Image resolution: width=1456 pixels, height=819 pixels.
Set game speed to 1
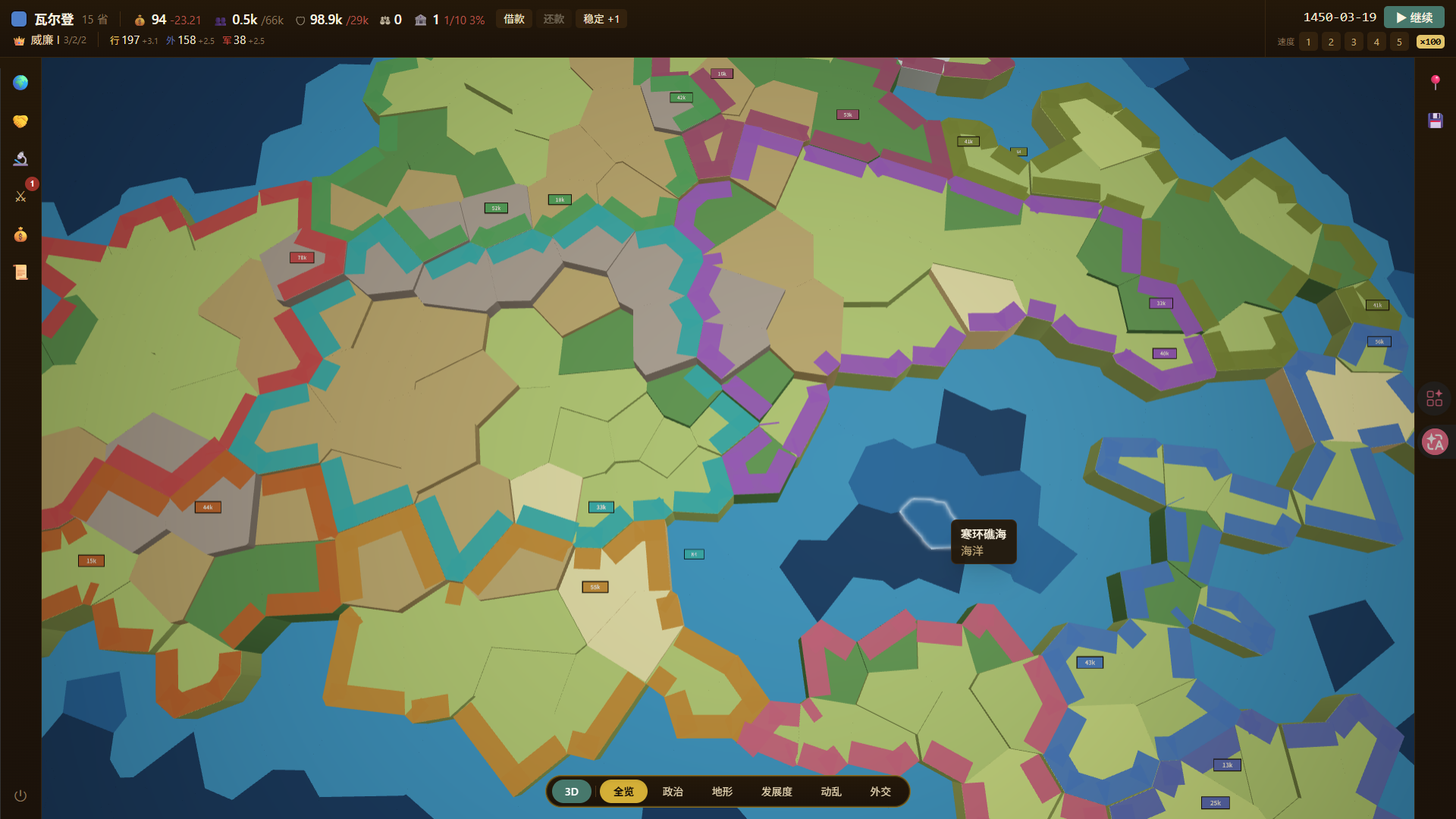(x=1308, y=42)
